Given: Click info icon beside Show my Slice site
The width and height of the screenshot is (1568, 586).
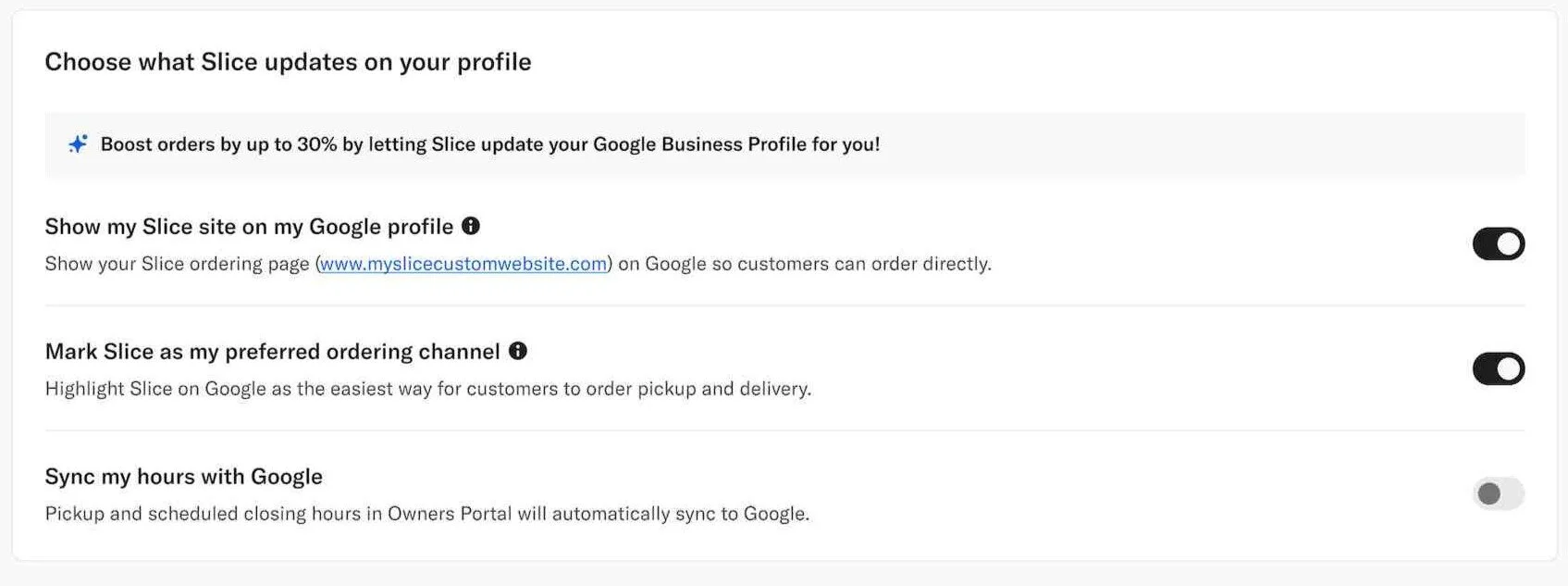Looking at the screenshot, I should tap(471, 226).
